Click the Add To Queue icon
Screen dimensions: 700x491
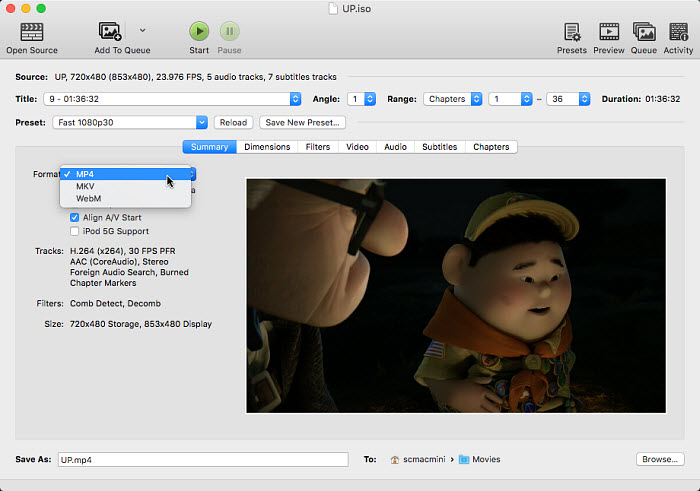coord(110,32)
